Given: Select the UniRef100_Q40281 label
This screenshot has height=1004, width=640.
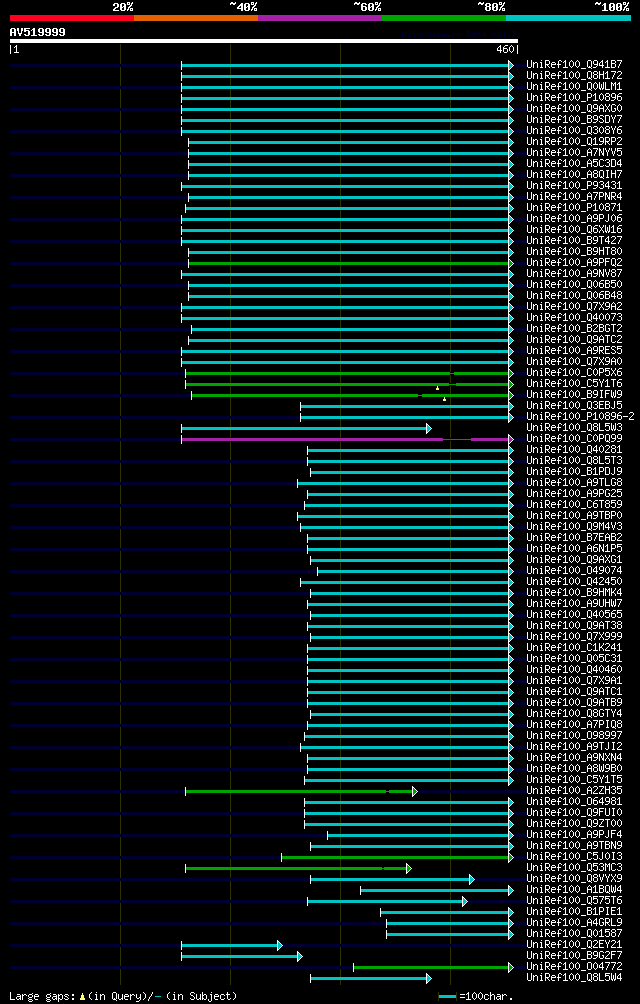Looking at the screenshot, I should tap(574, 449).
